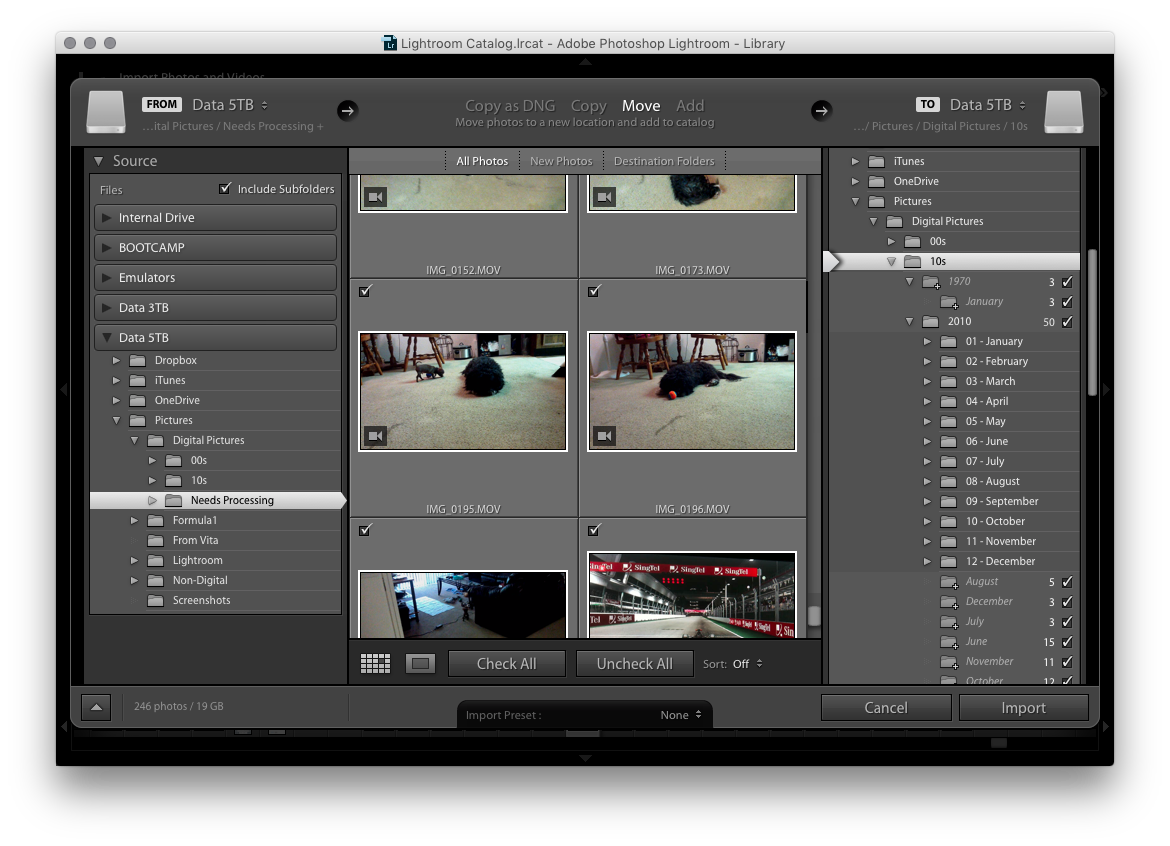Open the Sort dropdown
This screenshot has width=1170, height=846.
[748, 663]
